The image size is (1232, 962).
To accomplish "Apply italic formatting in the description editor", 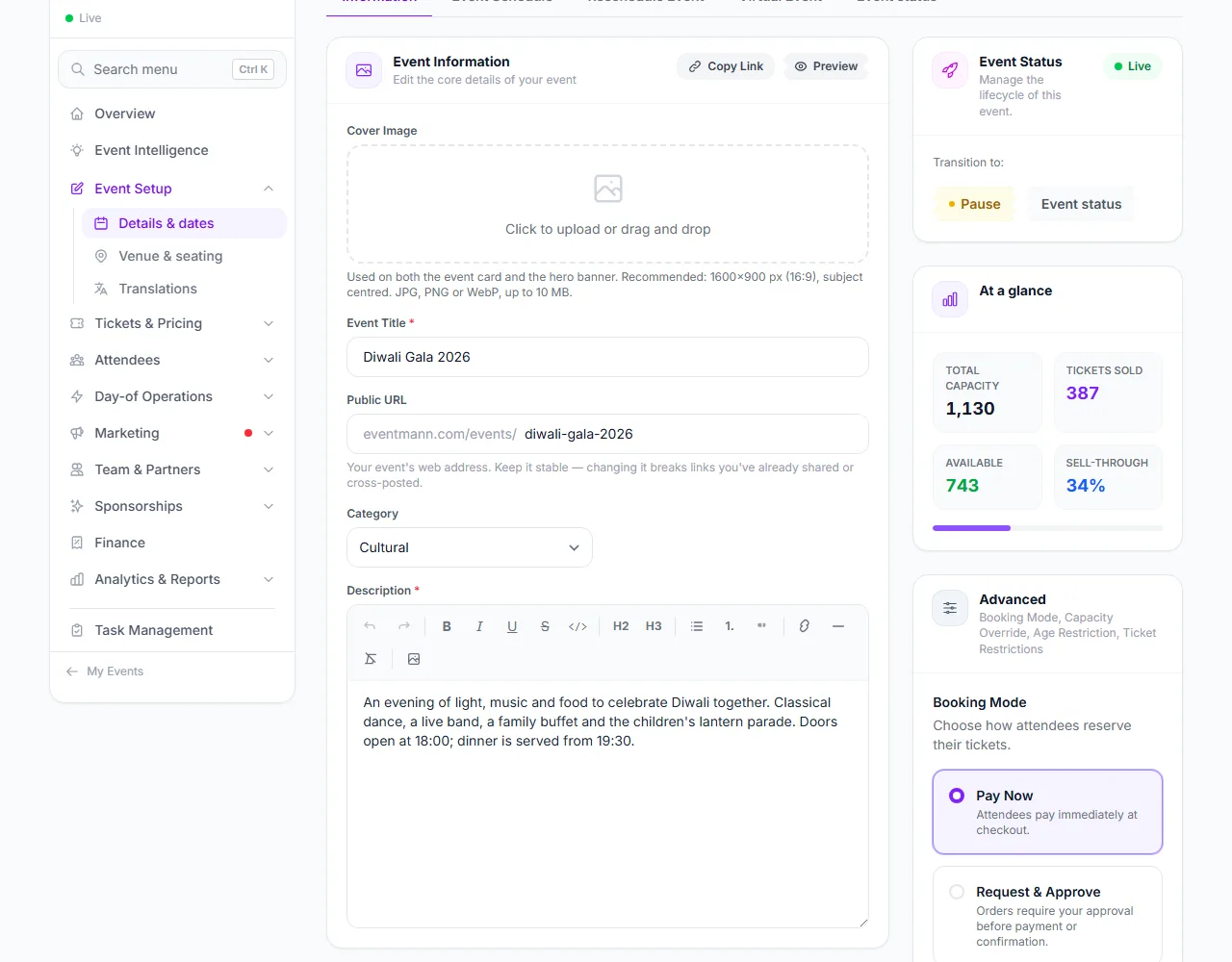I will [479, 626].
